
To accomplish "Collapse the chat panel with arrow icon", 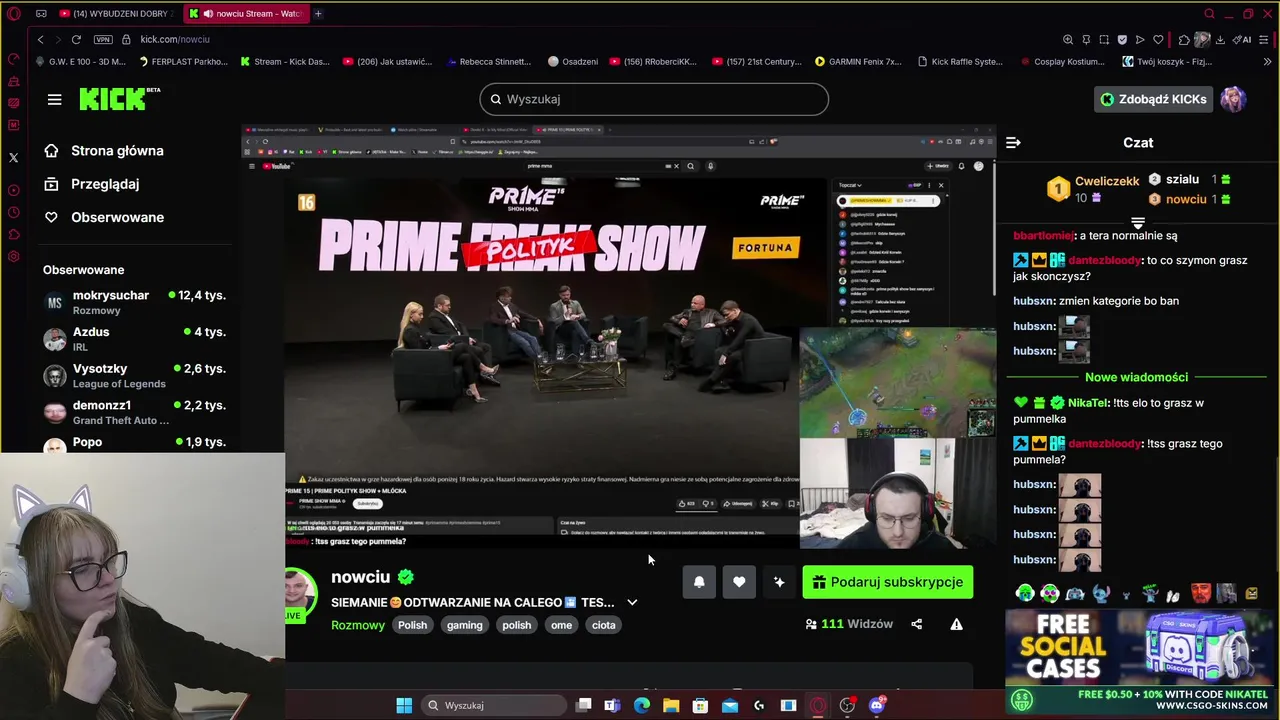I will coord(1013,143).
